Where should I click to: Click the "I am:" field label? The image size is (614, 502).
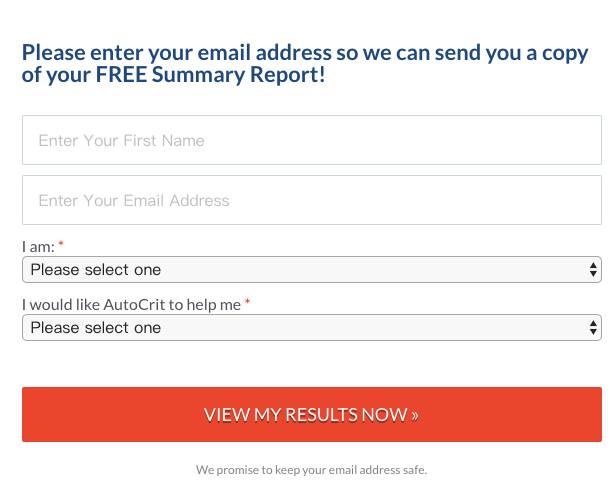pos(38,246)
